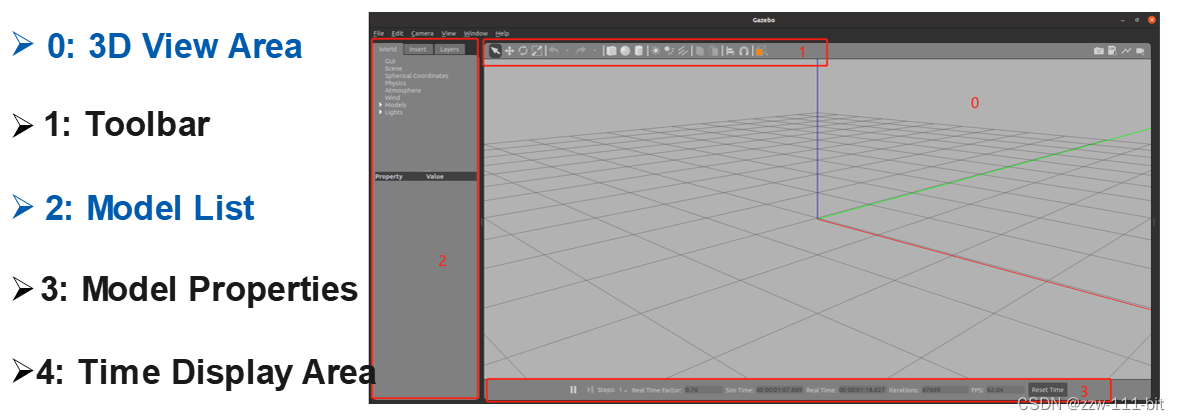The image size is (1179, 420).
Task: Open the plot graph tool
Action: tap(1126, 51)
